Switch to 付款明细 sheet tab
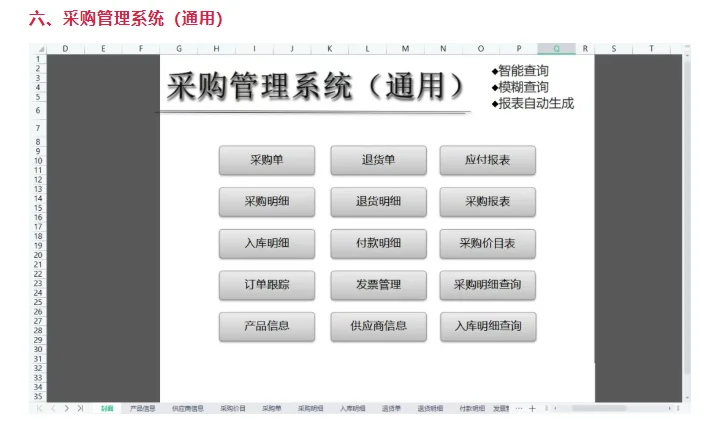 472,408
